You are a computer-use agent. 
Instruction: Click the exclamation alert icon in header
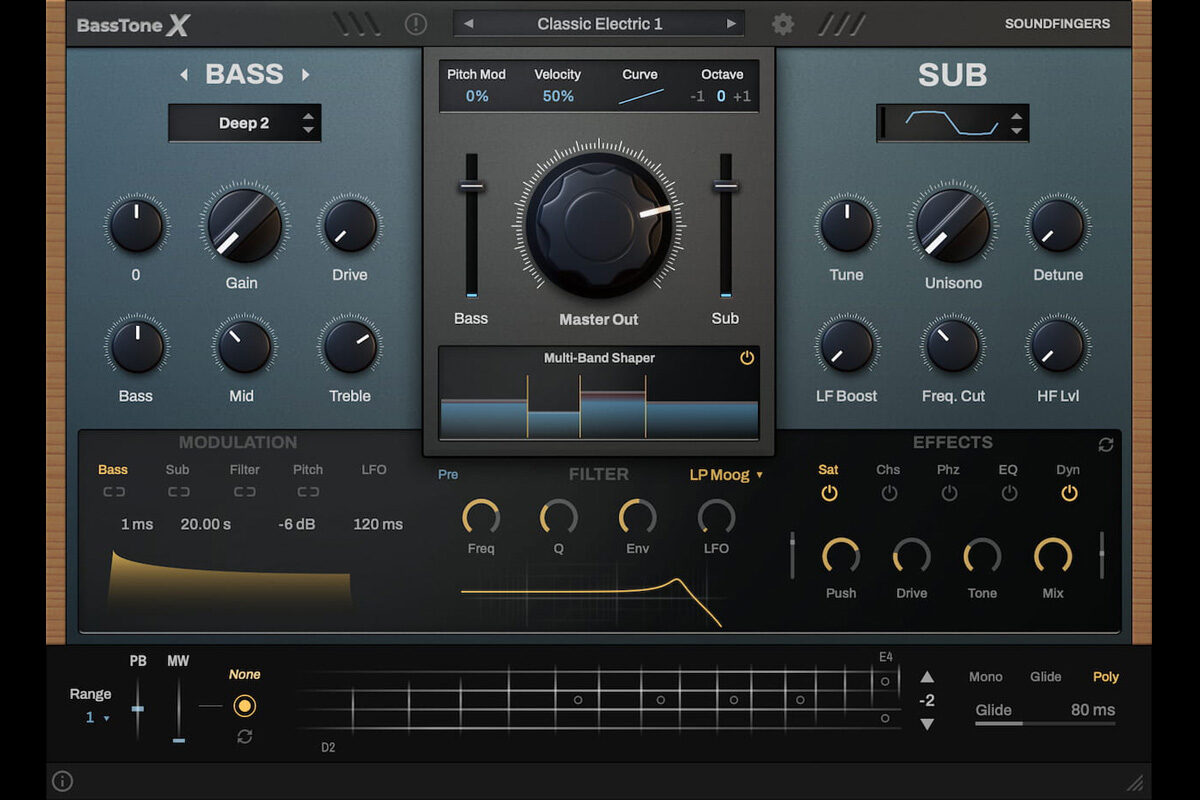pos(416,24)
